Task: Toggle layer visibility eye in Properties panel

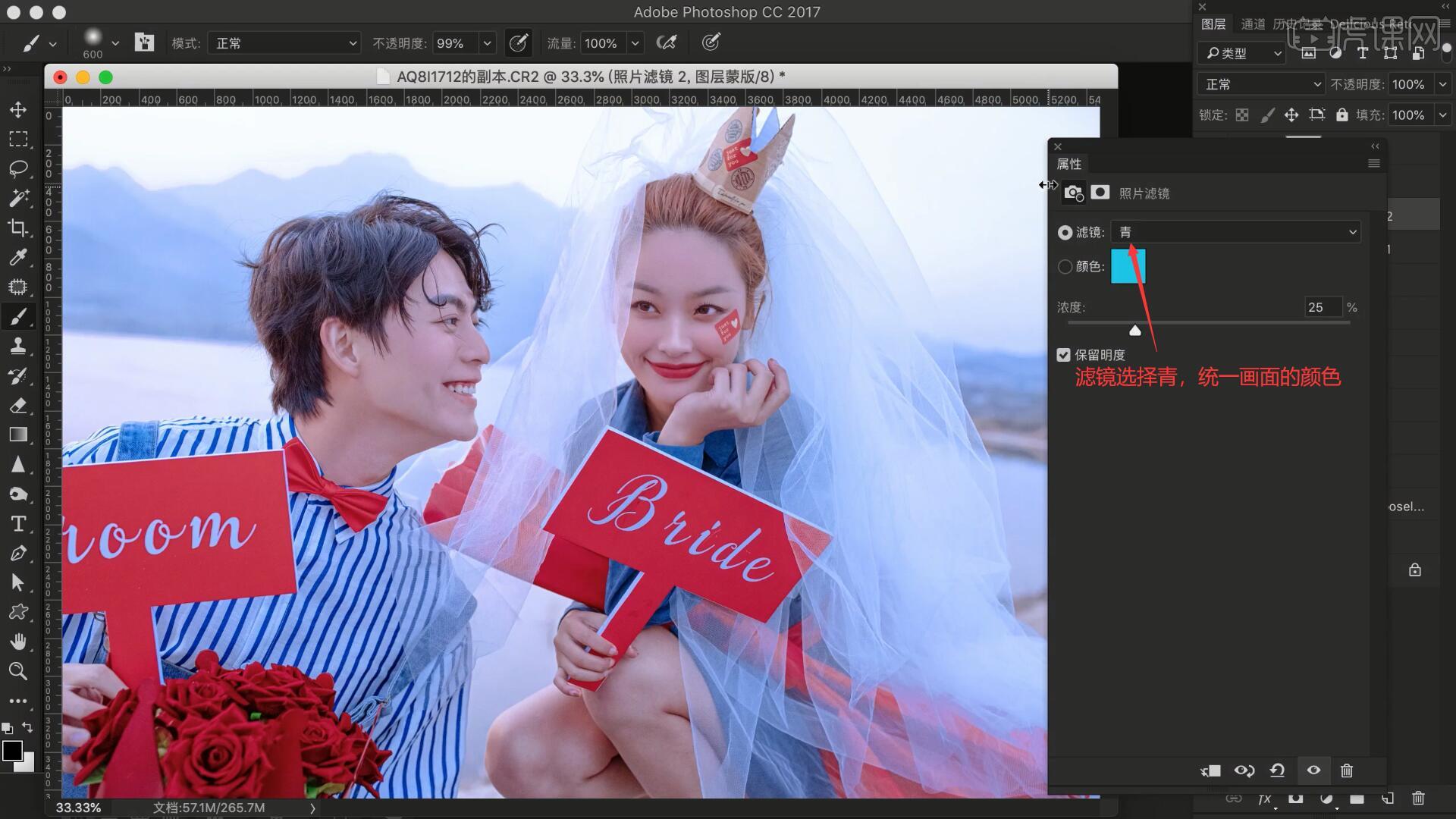Action: 1313,770
